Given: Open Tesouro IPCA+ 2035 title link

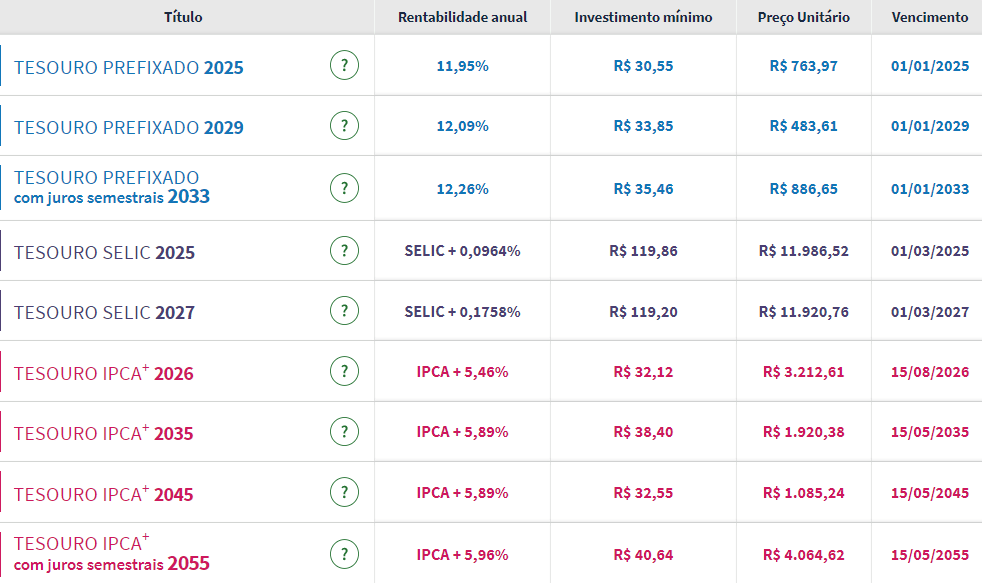Looking at the screenshot, I should (104, 434).
